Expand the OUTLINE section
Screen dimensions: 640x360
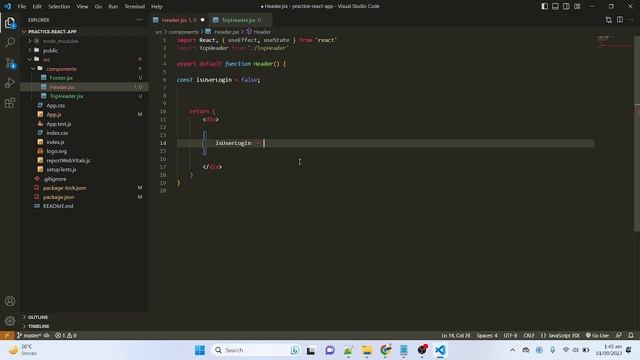click(38, 317)
